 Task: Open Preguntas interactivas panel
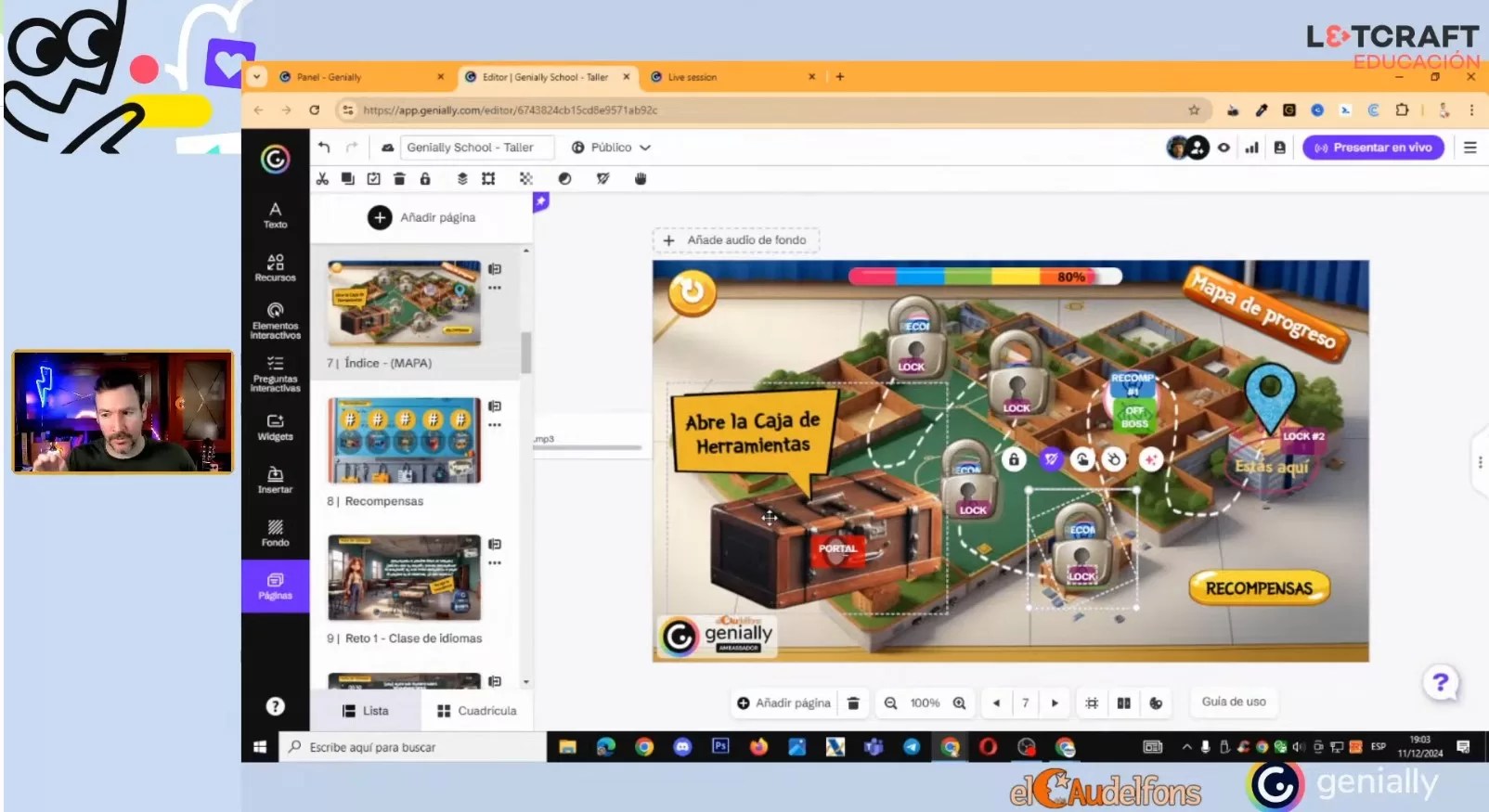tap(275, 374)
